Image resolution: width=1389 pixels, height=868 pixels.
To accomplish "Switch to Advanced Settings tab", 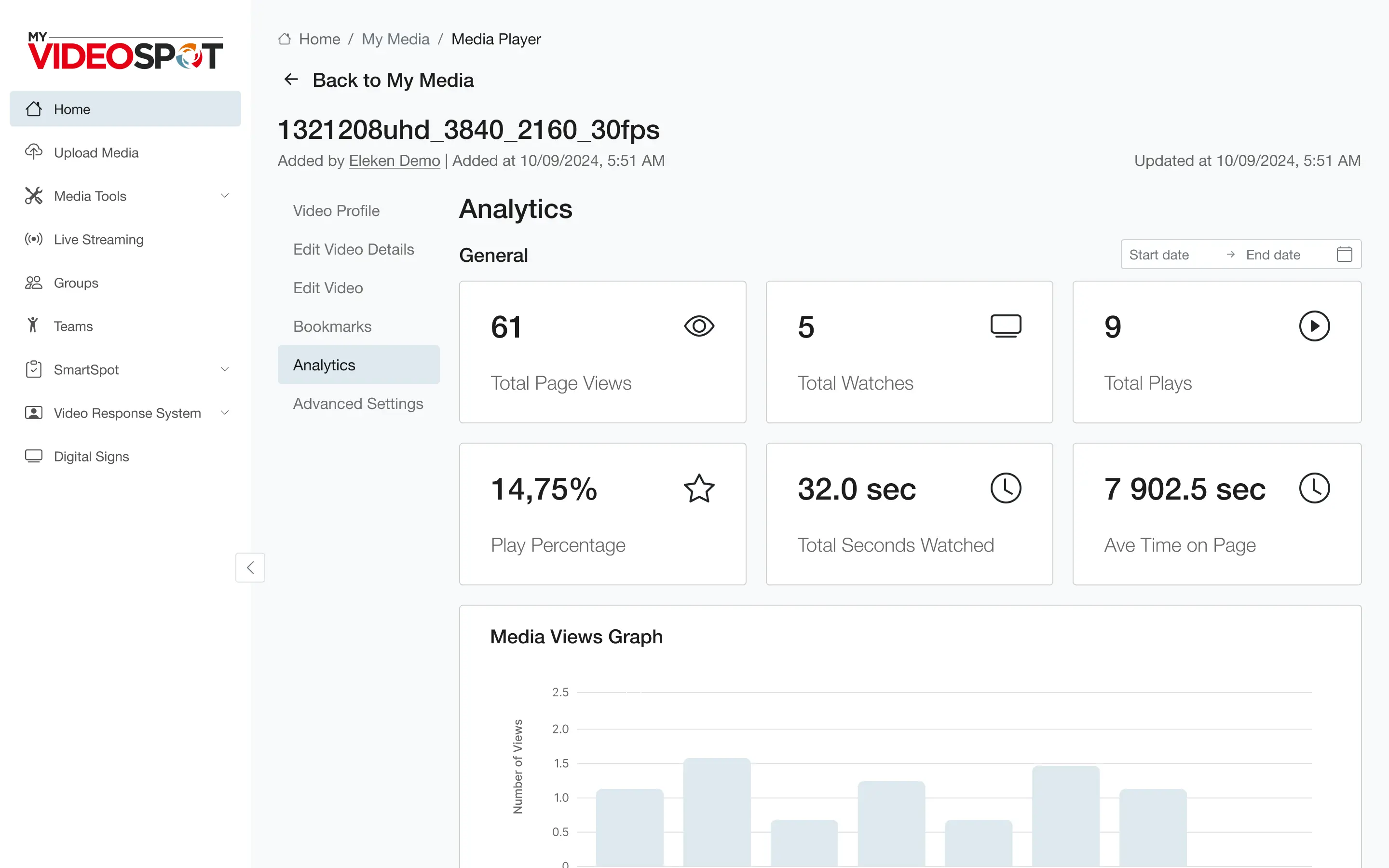I will point(358,404).
